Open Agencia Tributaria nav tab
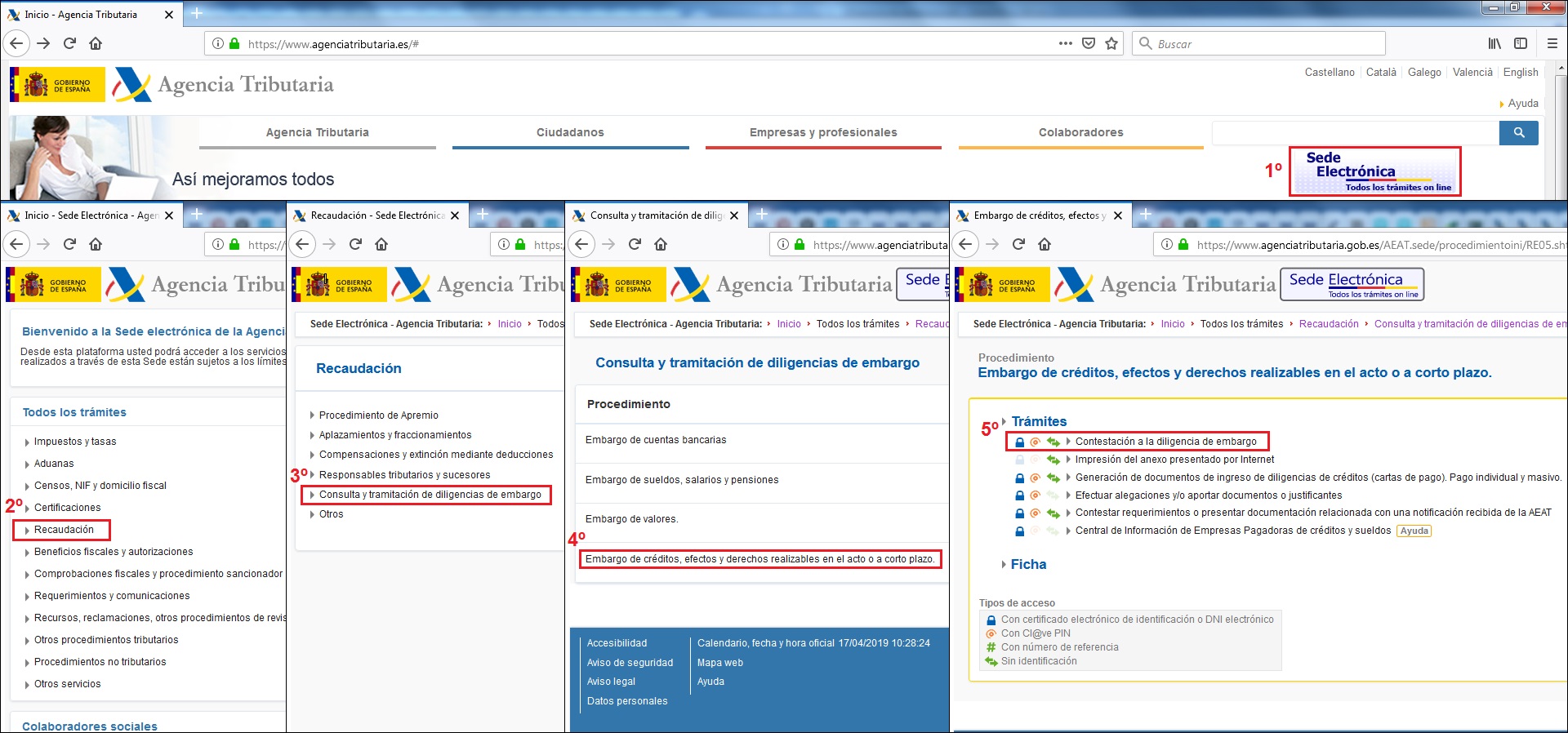 pyautogui.click(x=318, y=132)
